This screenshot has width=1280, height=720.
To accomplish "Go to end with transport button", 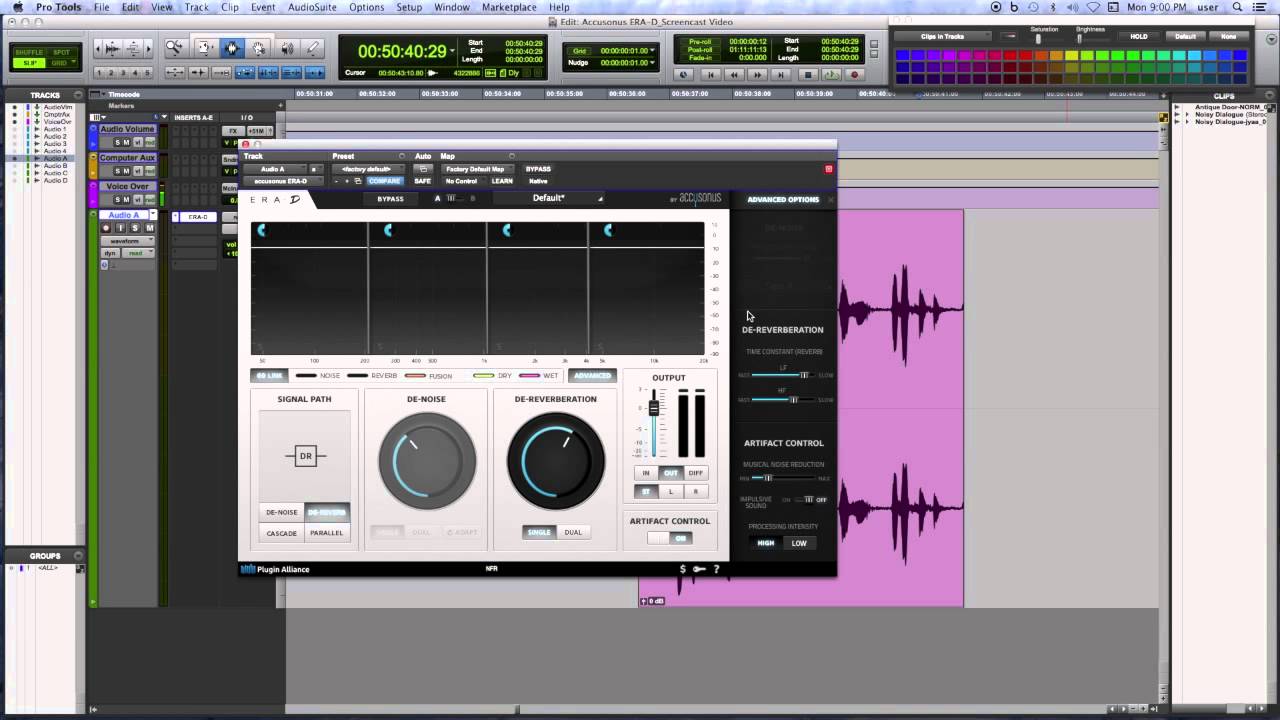I will pos(783,74).
